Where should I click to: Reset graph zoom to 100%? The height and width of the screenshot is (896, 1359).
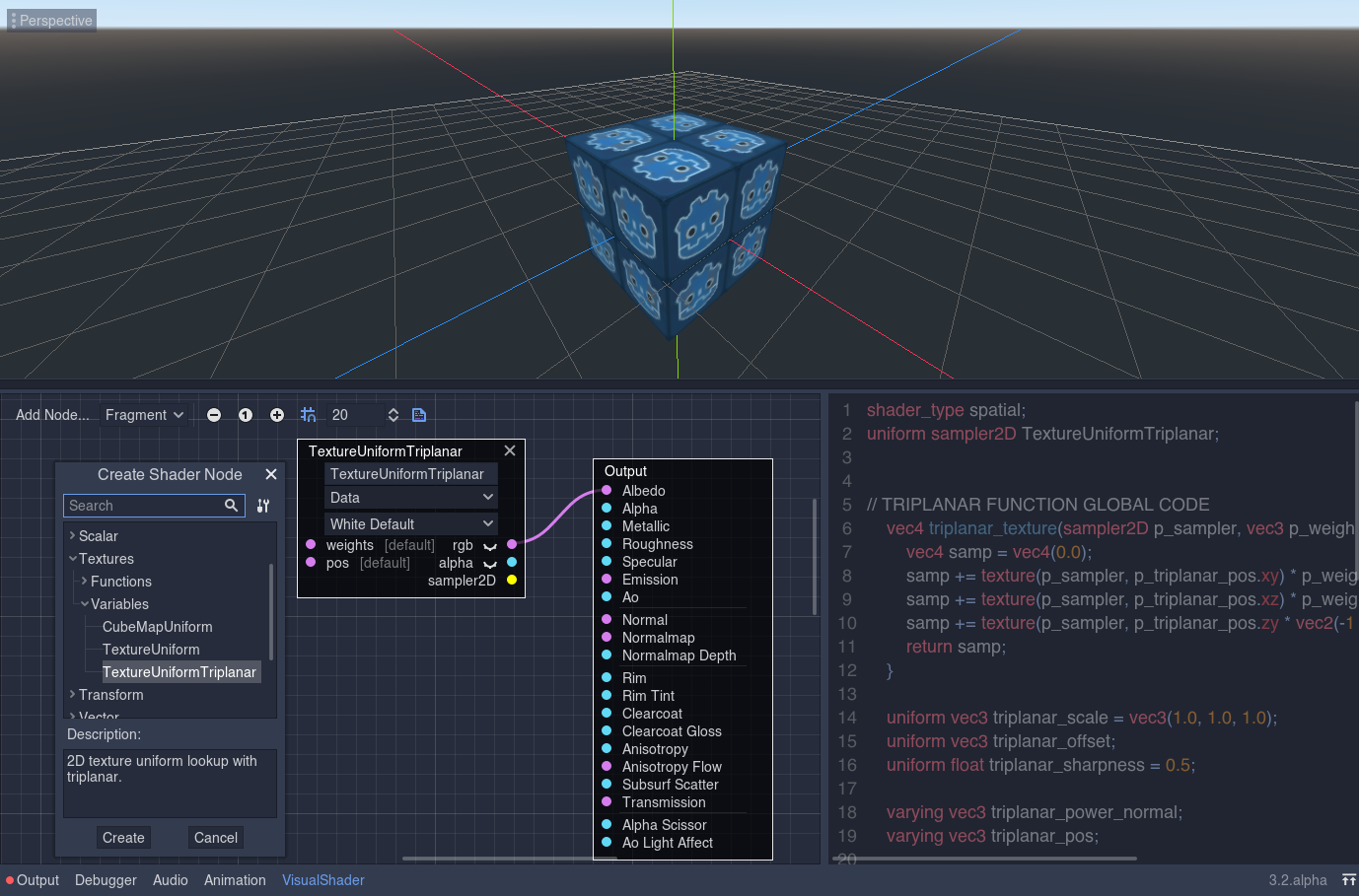246,415
